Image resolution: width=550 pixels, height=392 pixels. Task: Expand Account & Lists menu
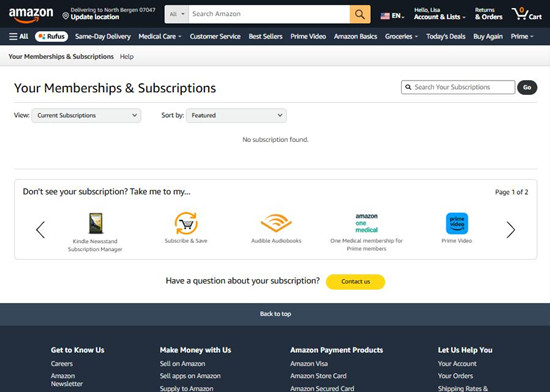coord(440,17)
